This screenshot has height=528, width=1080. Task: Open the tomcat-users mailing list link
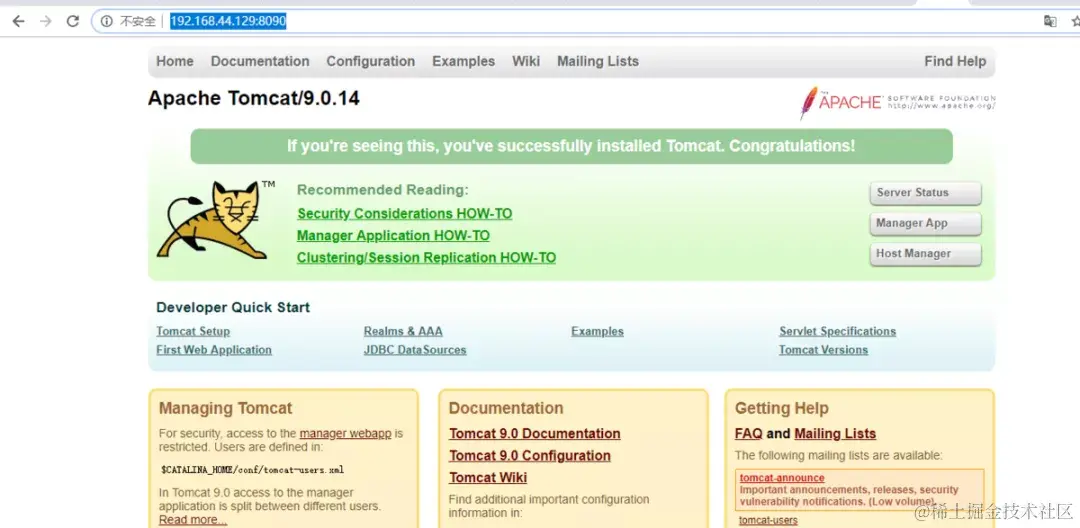pyautogui.click(x=768, y=520)
